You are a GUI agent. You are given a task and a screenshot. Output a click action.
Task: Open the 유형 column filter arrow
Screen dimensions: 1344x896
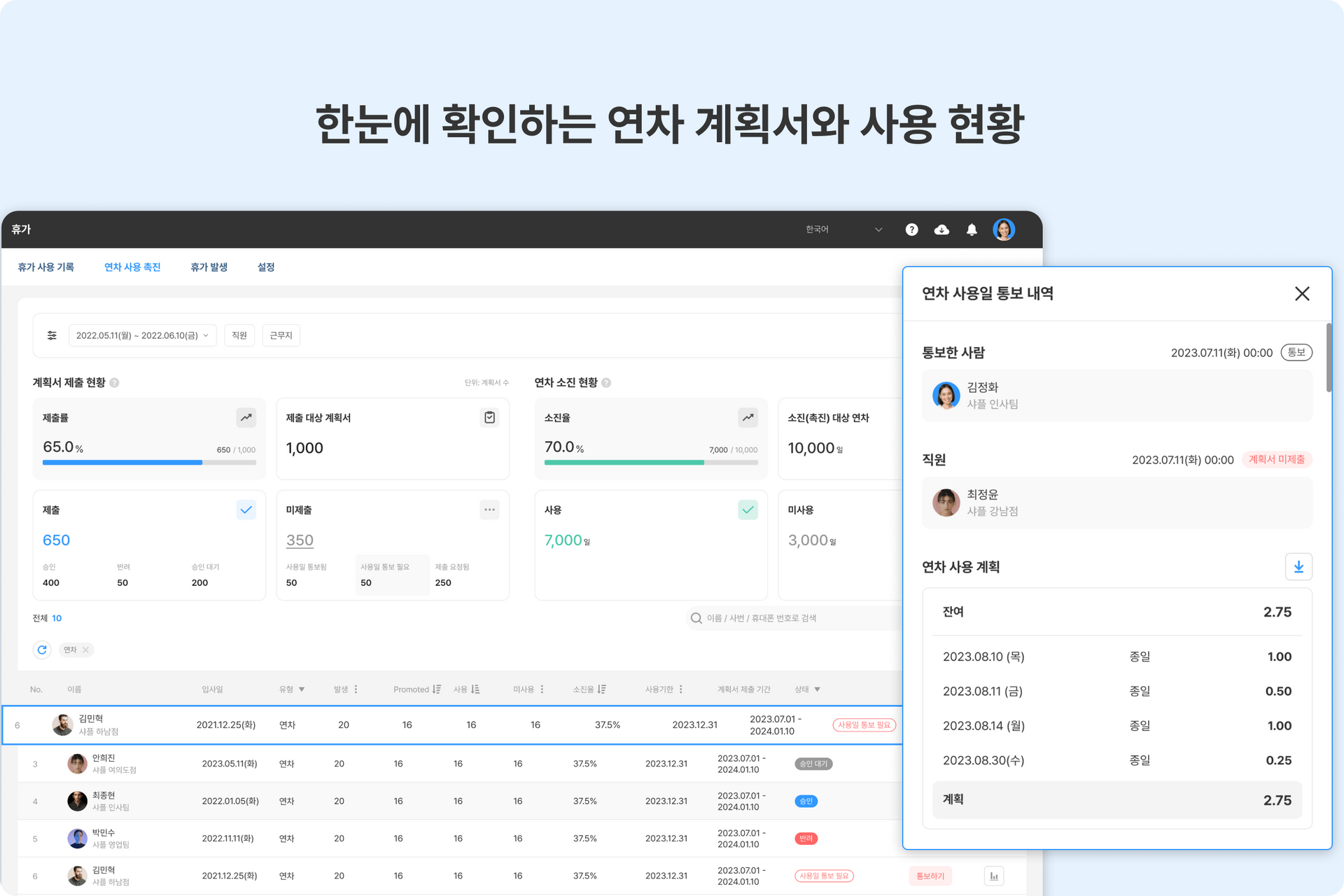302,689
